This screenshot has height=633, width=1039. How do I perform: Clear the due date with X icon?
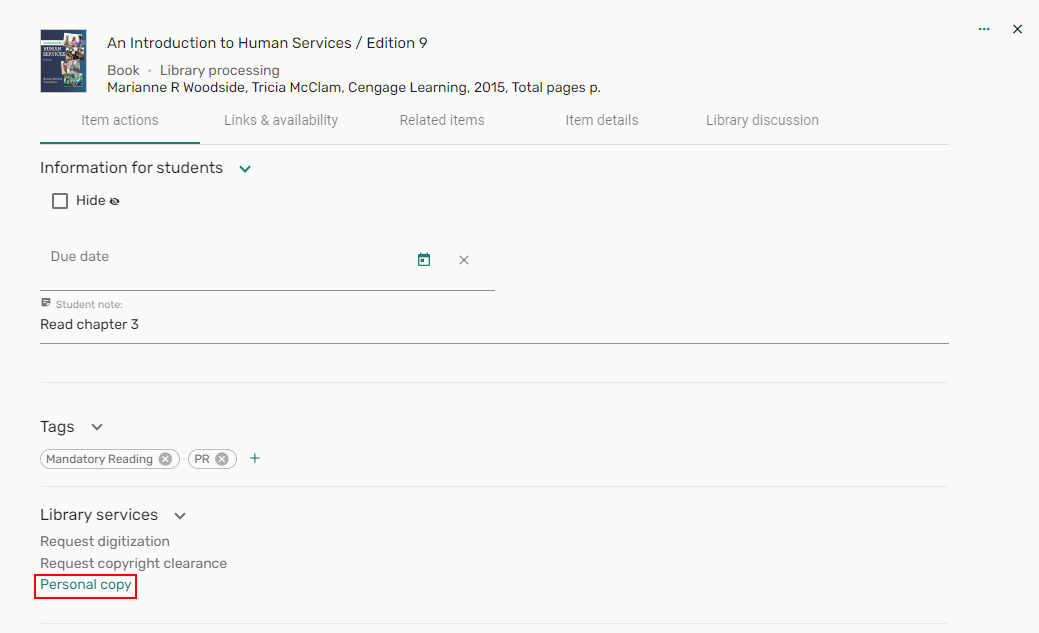[464, 260]
